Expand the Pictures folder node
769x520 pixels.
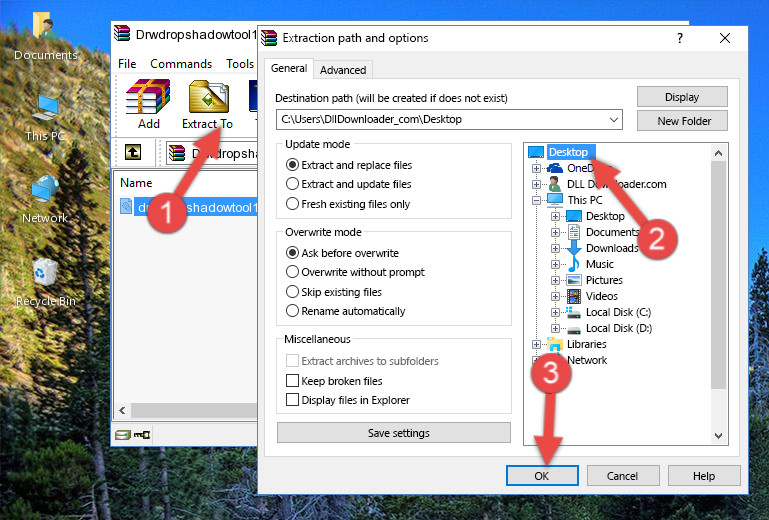pos(555,281)
